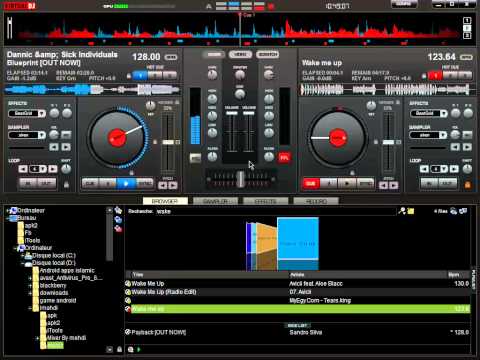Sync the right deck tempo
This screenshot has width=480, height=360.
(366, 184)
